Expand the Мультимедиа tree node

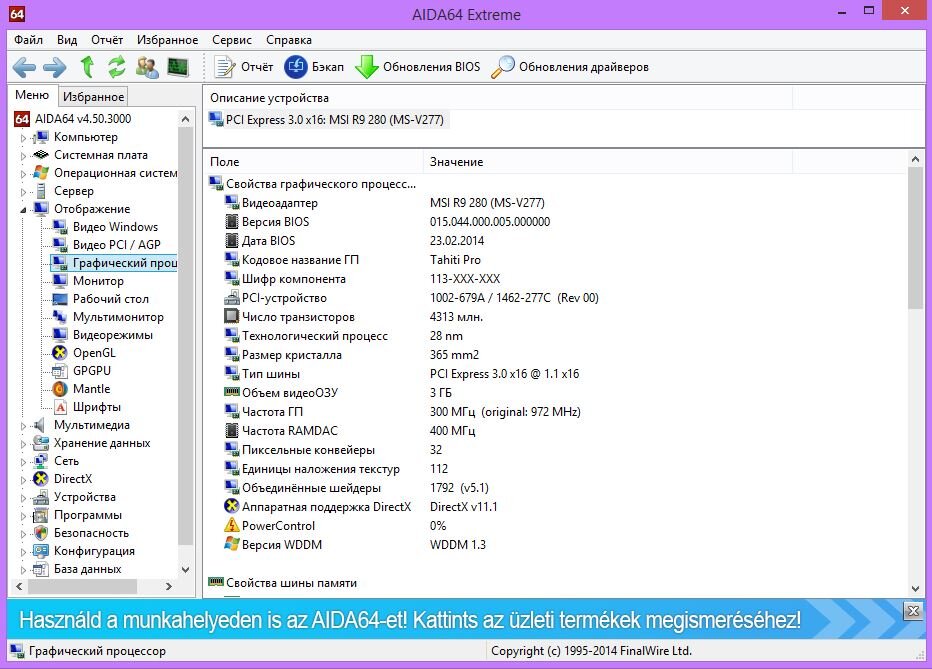[23, 426]
